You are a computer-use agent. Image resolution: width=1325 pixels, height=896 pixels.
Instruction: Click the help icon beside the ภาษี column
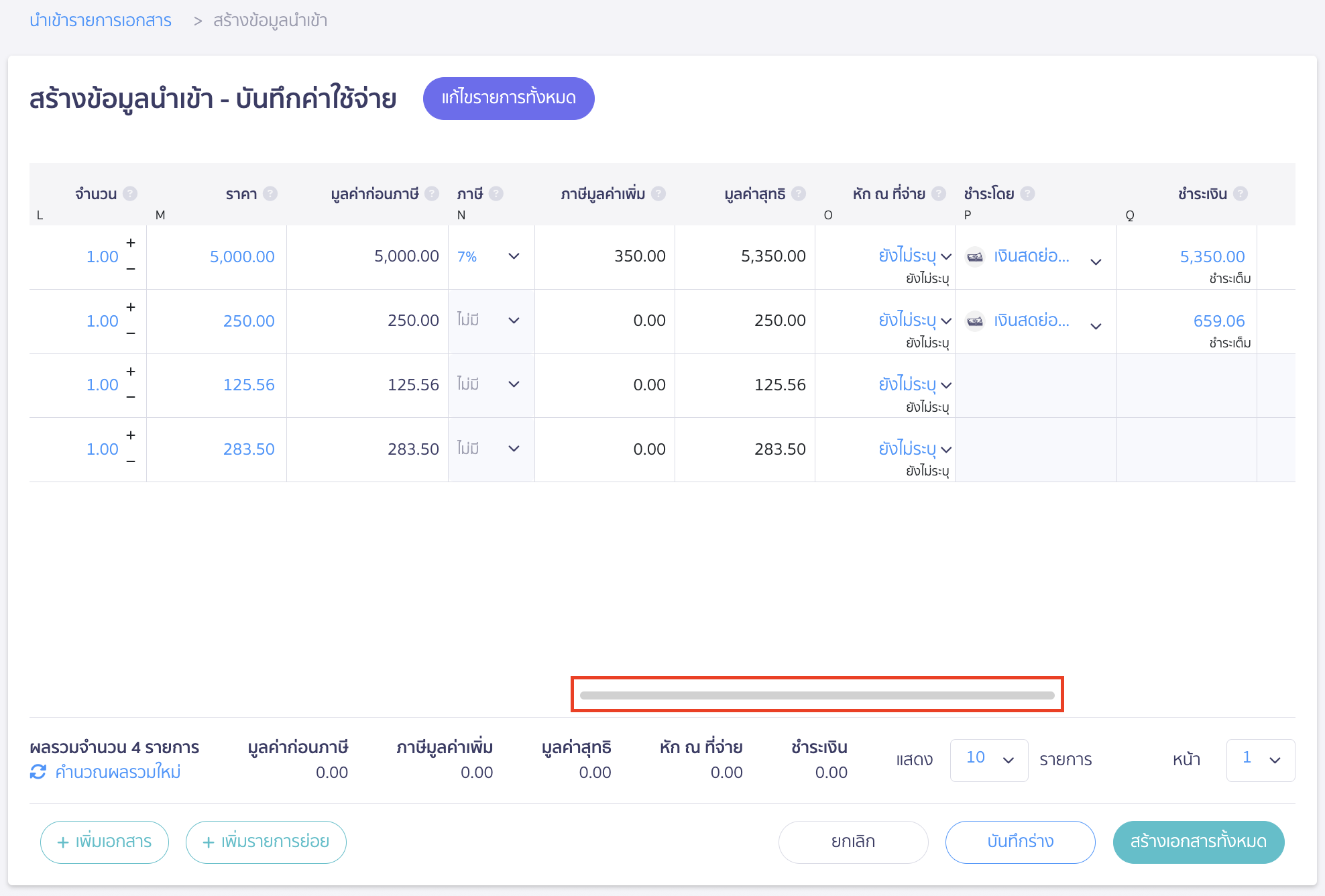[x=497, y=193]
